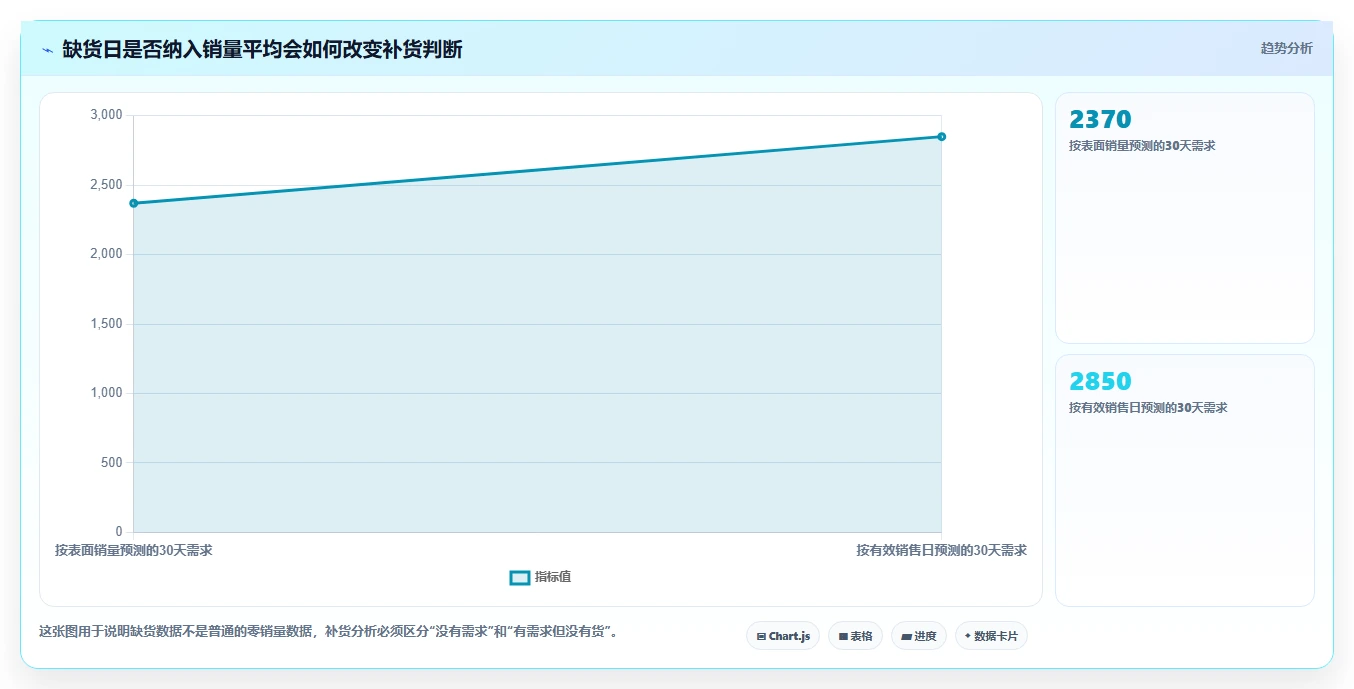1354x689 pixels.
Task: Click the 2850 value in the bottom card
Action: (1100, 381)
